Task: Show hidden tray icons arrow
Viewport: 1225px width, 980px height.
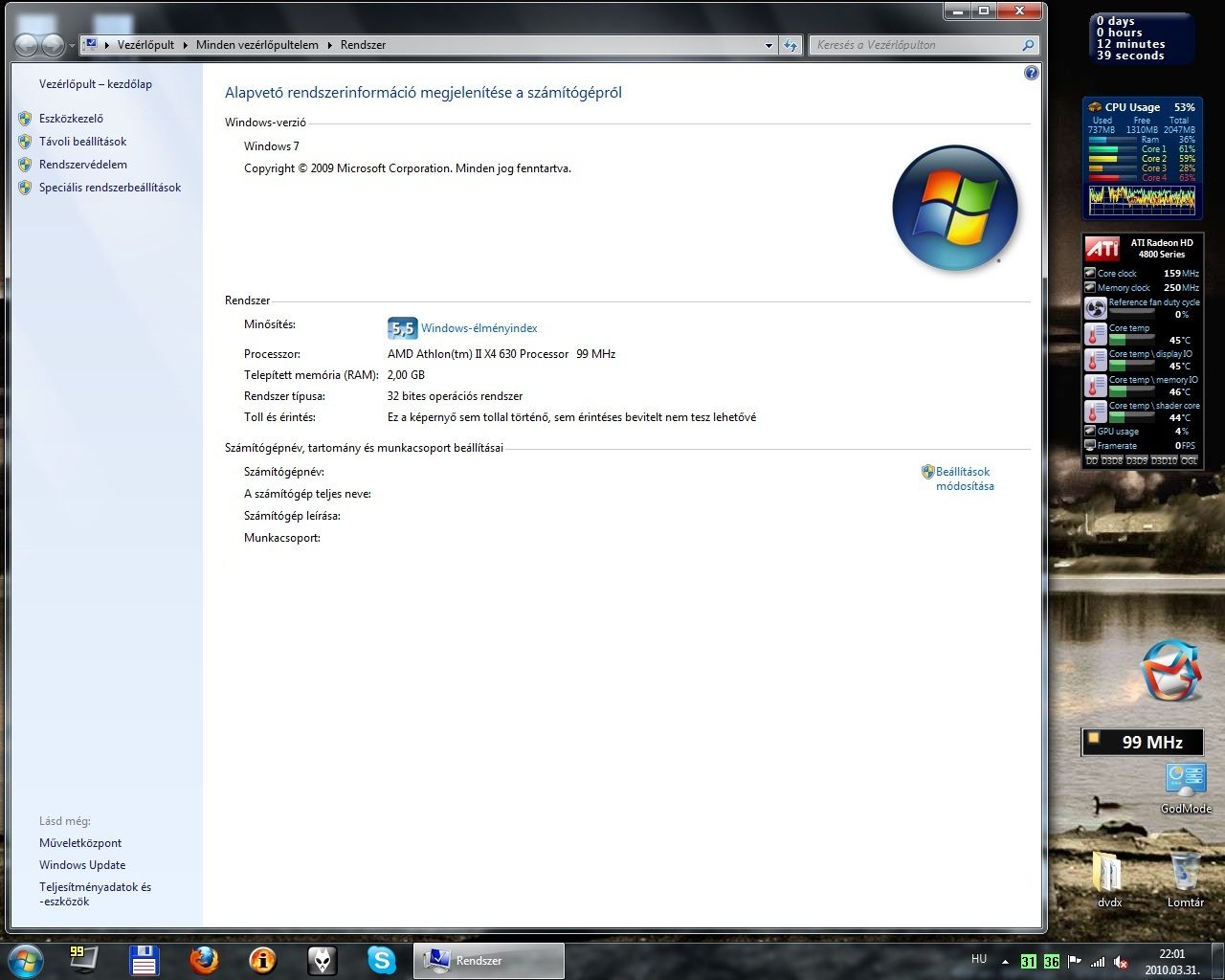Action: (x=1005, y=962)
